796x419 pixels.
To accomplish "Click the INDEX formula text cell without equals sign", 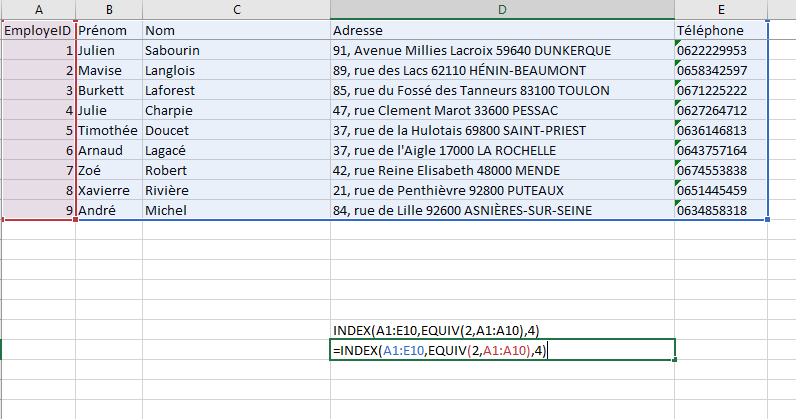I will coord(502,330).
